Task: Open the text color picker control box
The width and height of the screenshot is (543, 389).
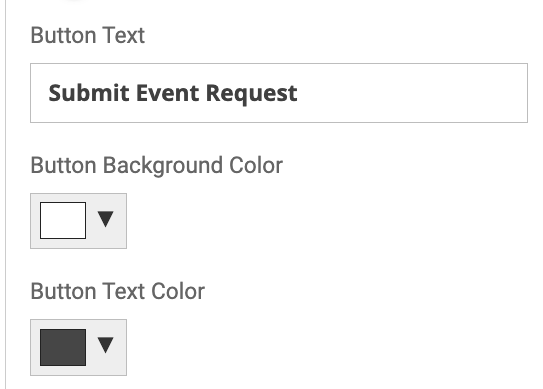Action: (78, 347)
